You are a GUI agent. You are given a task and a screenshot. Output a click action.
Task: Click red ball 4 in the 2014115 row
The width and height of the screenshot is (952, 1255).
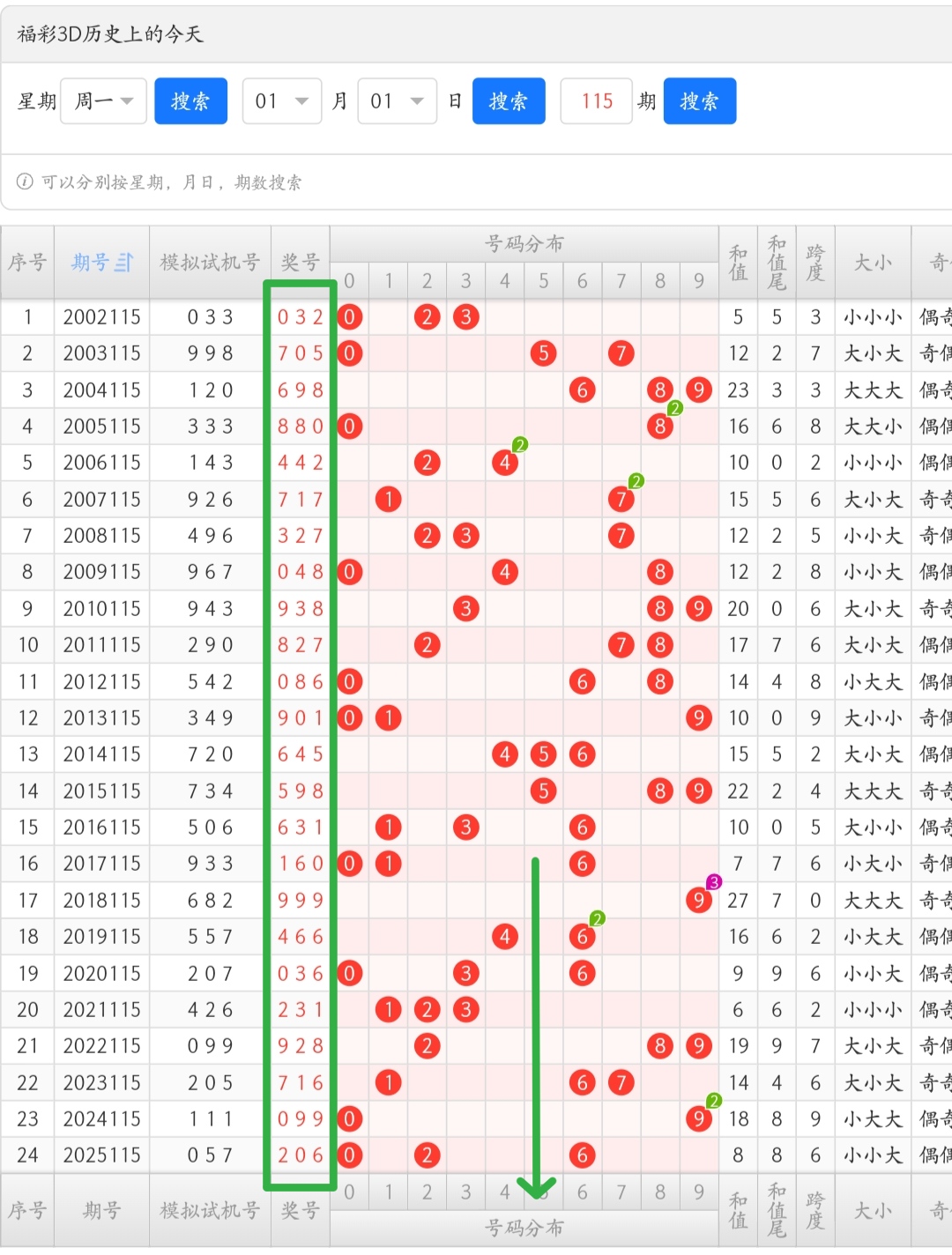click(505, 754)
